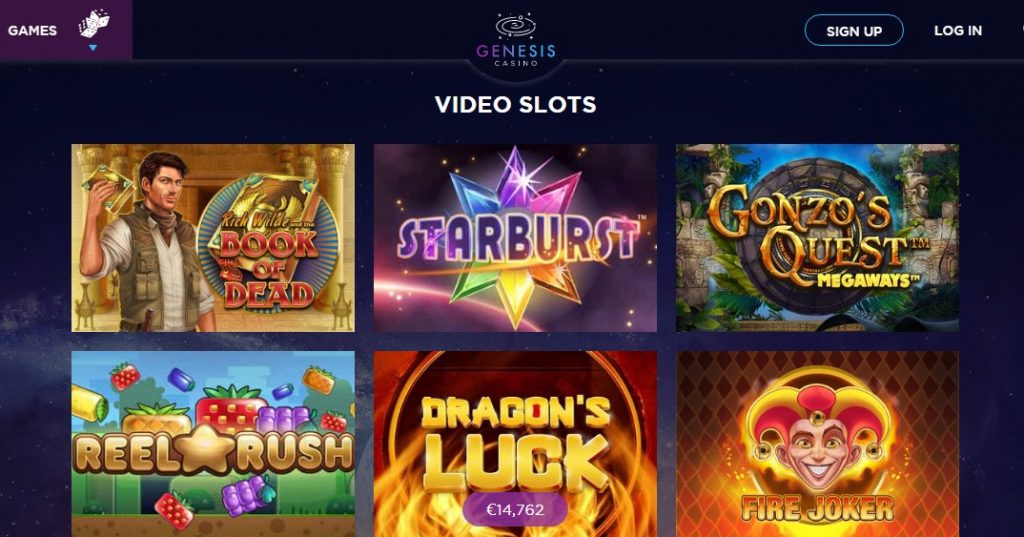Open the GAMES menu label
The width and height of the screenshot is (1024, 537).
click(x=32, y=31)
